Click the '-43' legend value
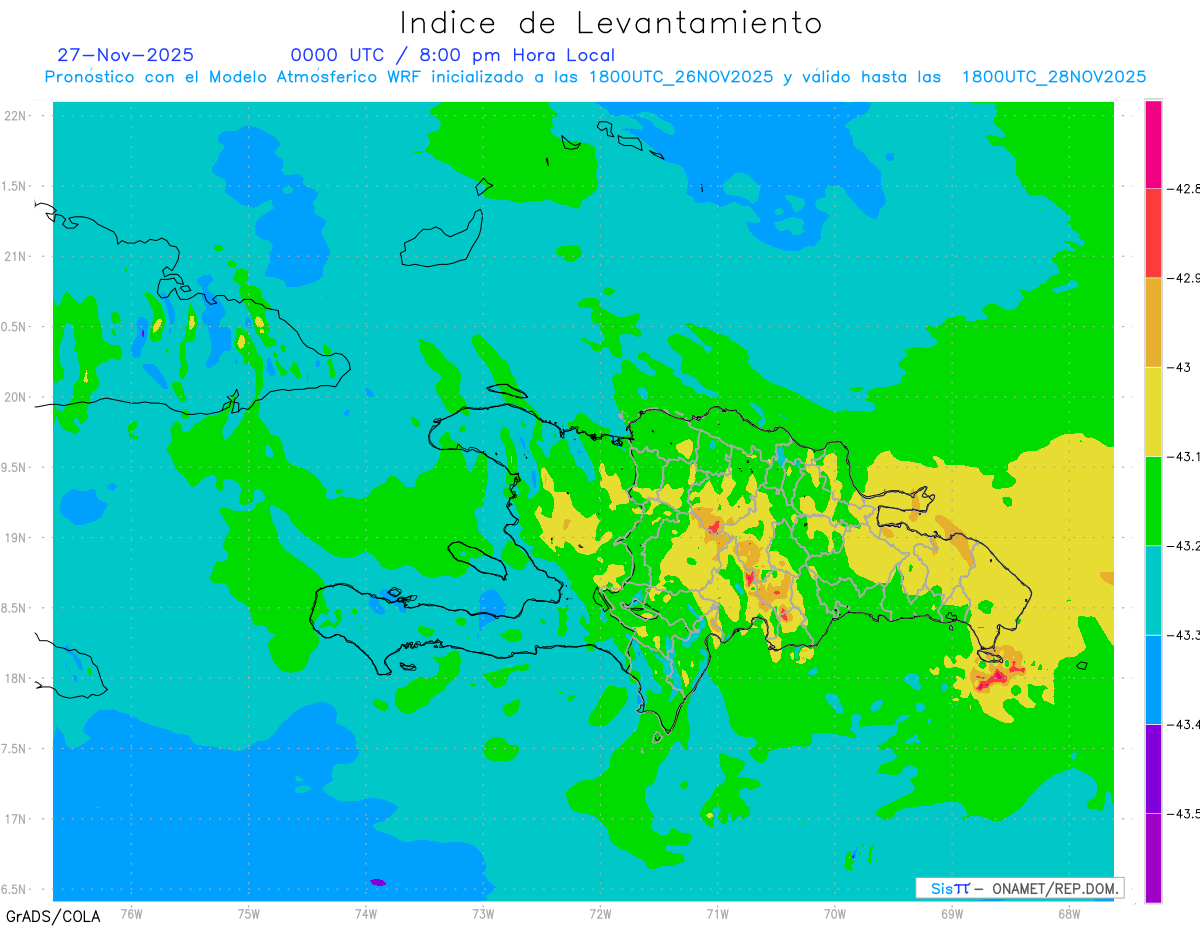The width and height of the screenshot is (1200, 927). (x=1177, y=367)
